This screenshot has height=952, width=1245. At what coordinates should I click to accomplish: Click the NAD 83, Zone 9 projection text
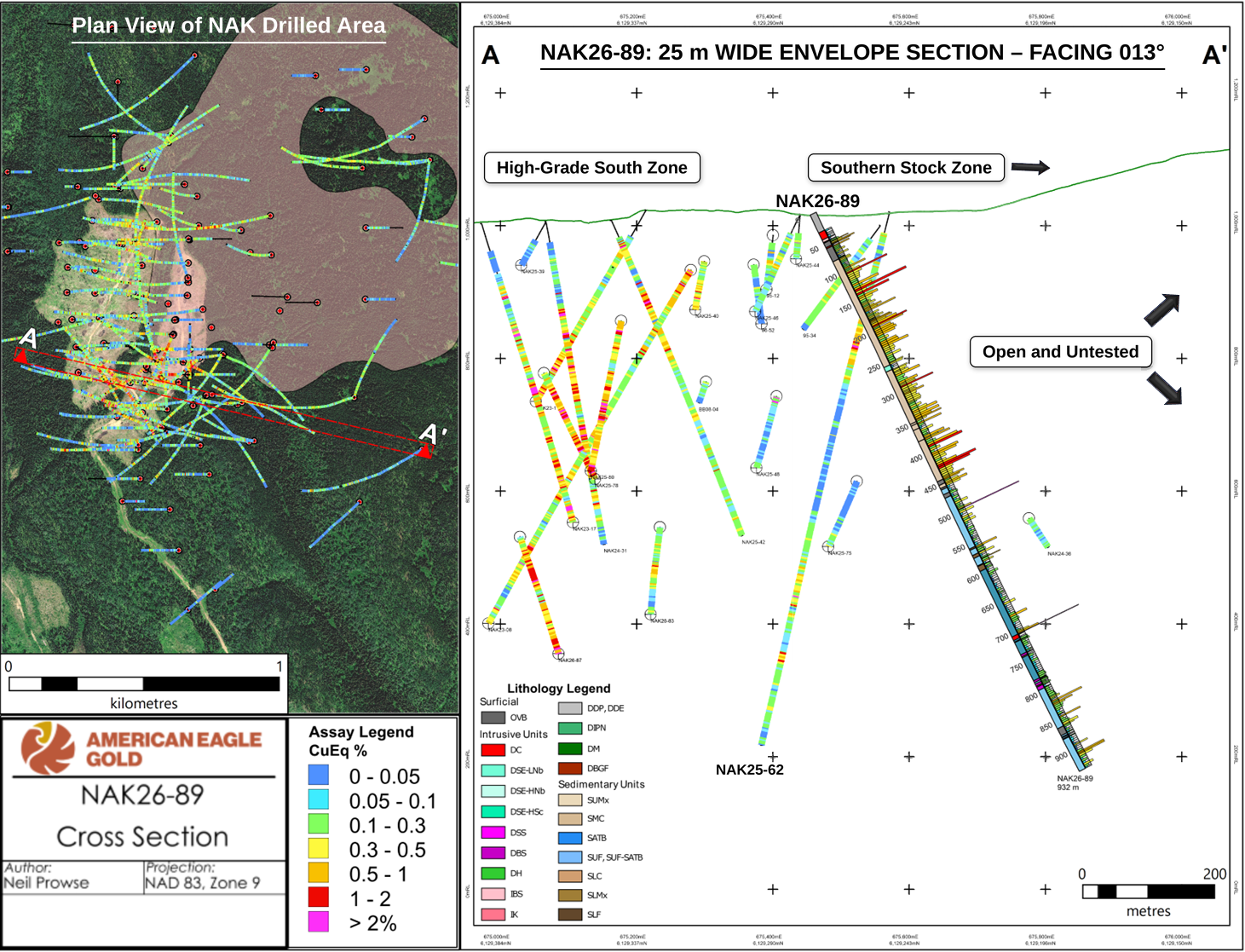(203, 883)
